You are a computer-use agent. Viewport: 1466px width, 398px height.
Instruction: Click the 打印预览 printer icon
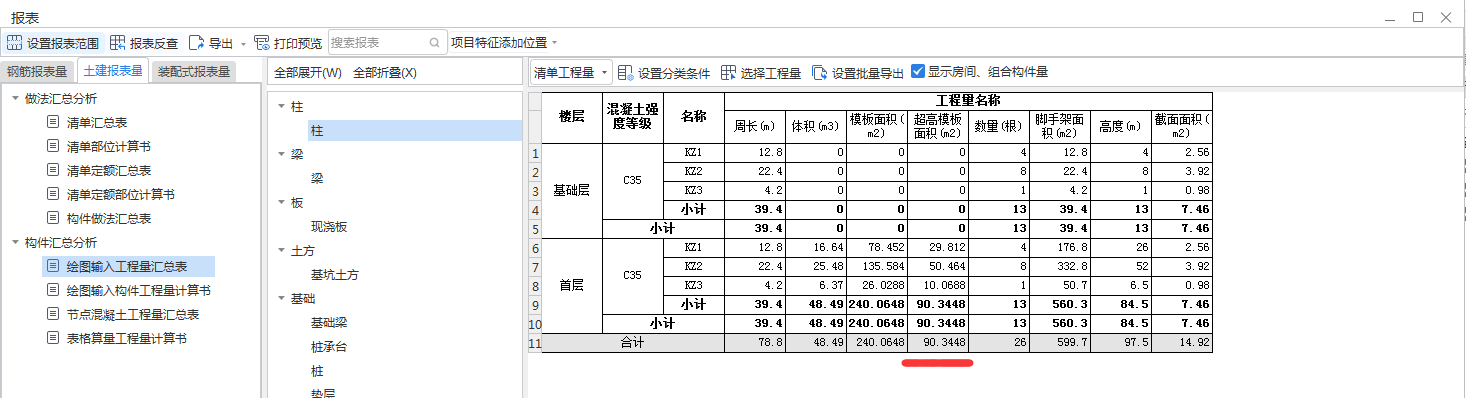262,43
